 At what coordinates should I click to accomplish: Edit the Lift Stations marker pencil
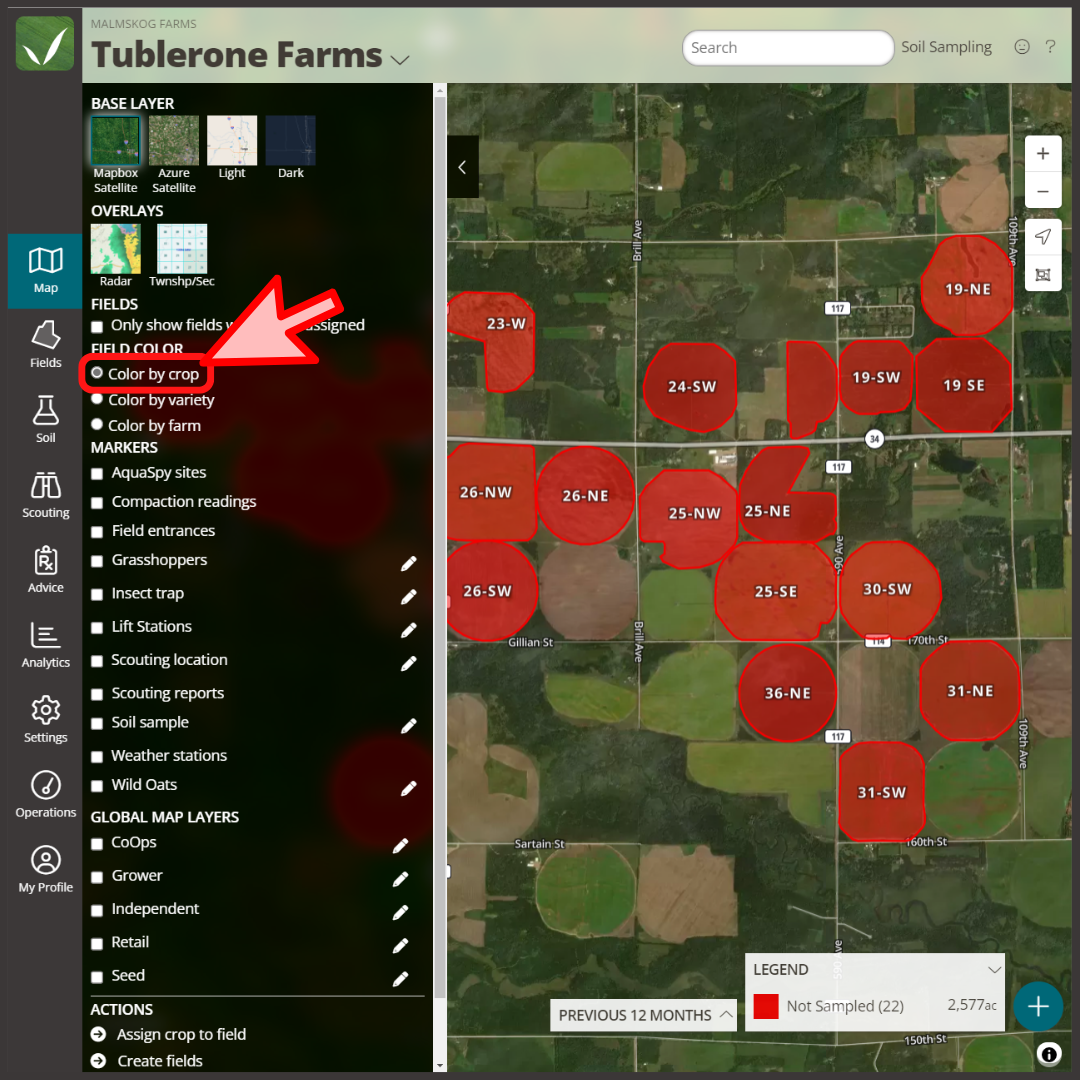point(408,630)
